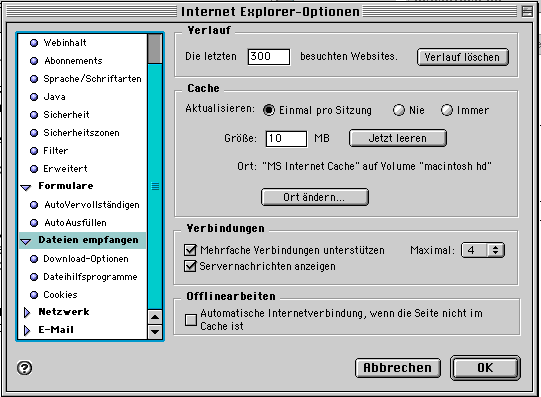Open the Maximal connections dropdown
This screenshot has width=541, height=397.
483,250
